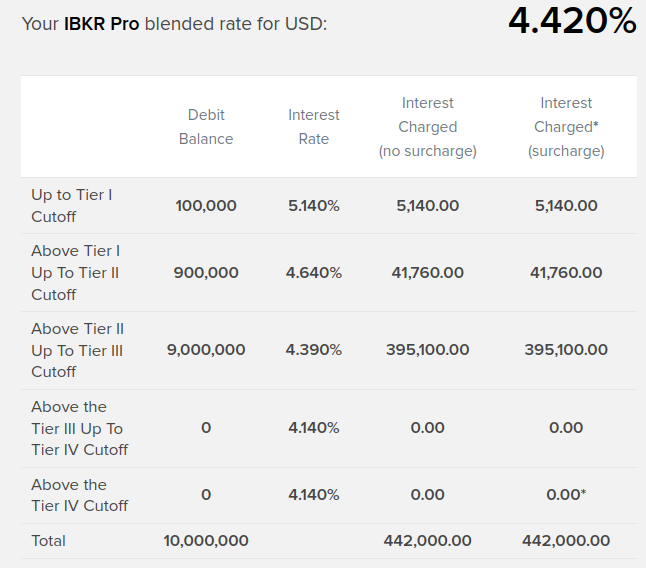646x568 pixels.
Task: Click the 0.00* surcharge cell with asterisk
Action: pyautogui.click(x=566, y=495)
